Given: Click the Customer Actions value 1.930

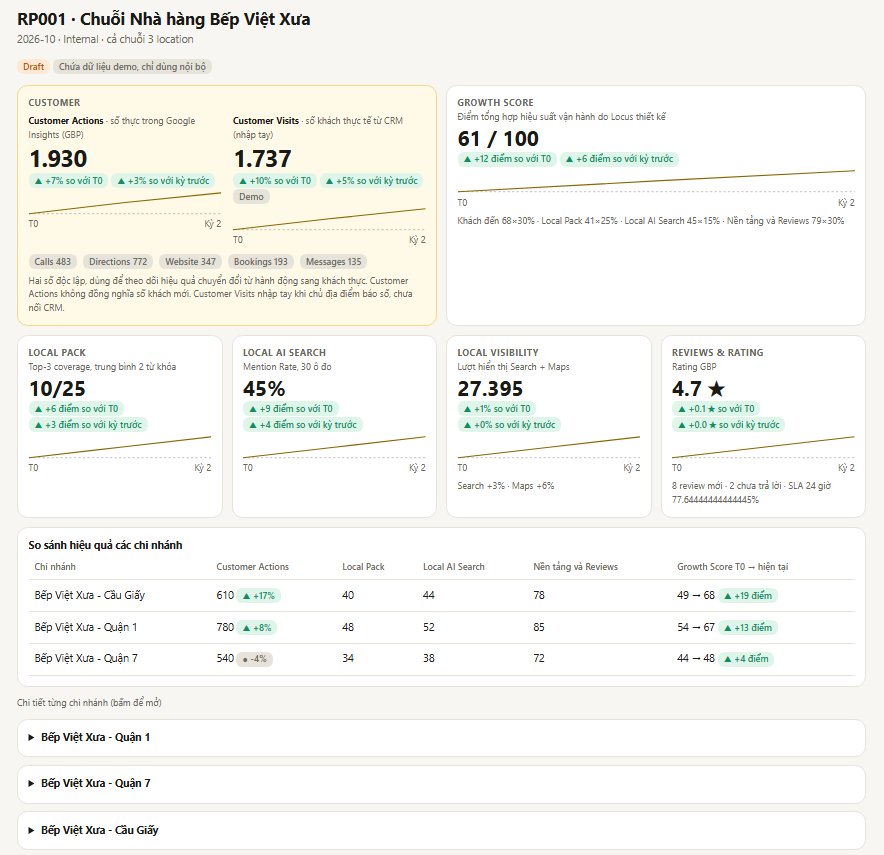Looking at the screenshot, I should click(58, 159).
